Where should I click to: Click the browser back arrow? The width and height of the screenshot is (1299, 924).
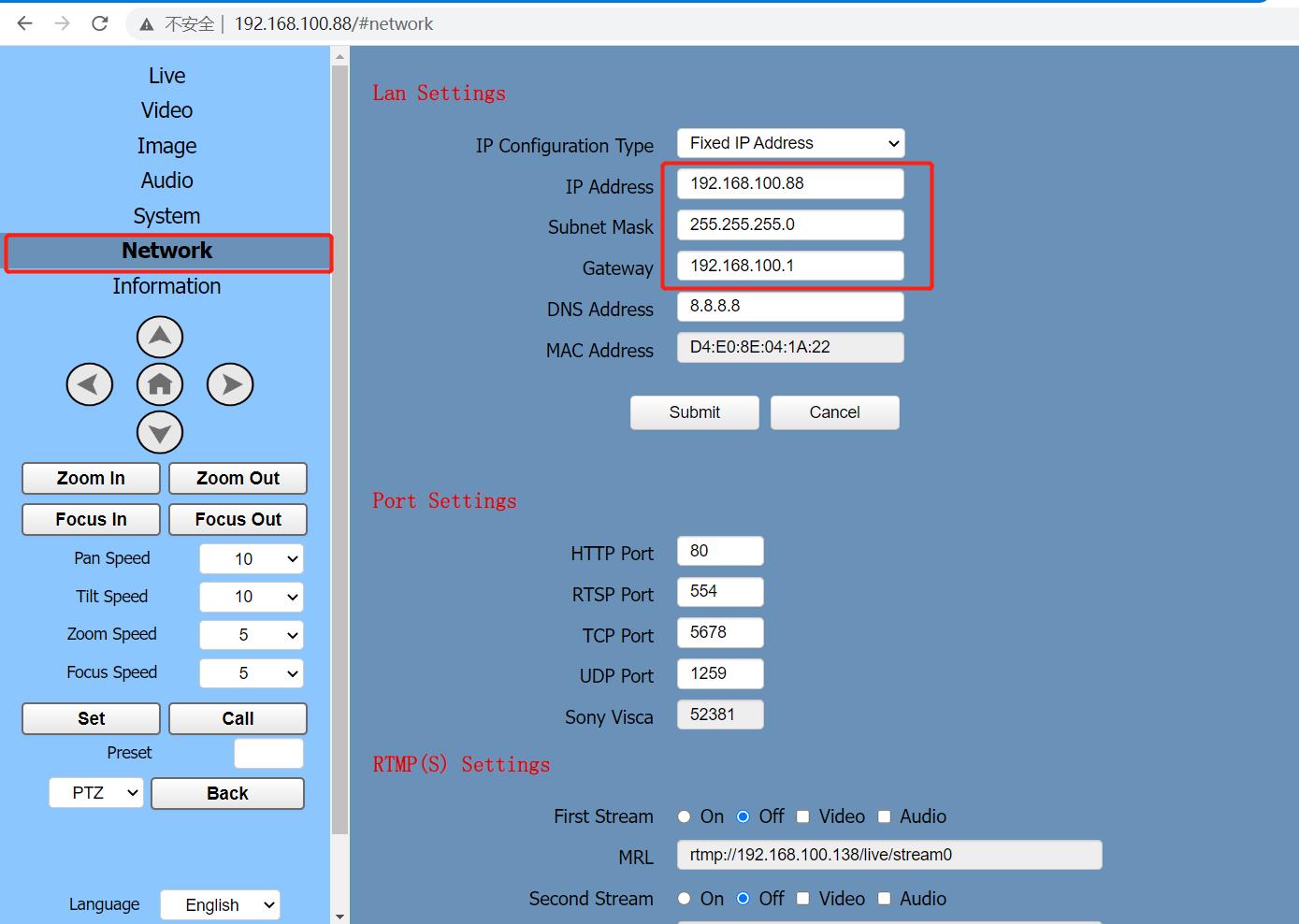pos(25,23)
